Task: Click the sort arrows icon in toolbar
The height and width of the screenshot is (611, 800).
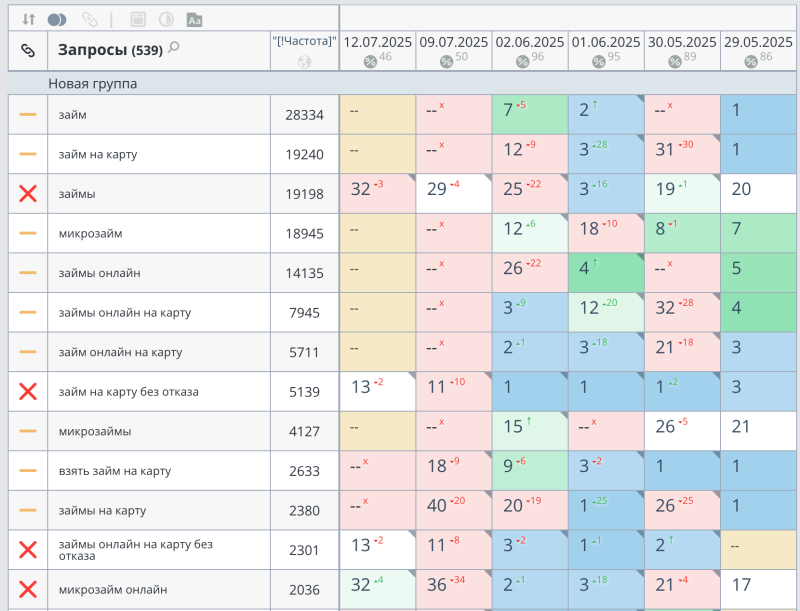Action: pos(28,19)
